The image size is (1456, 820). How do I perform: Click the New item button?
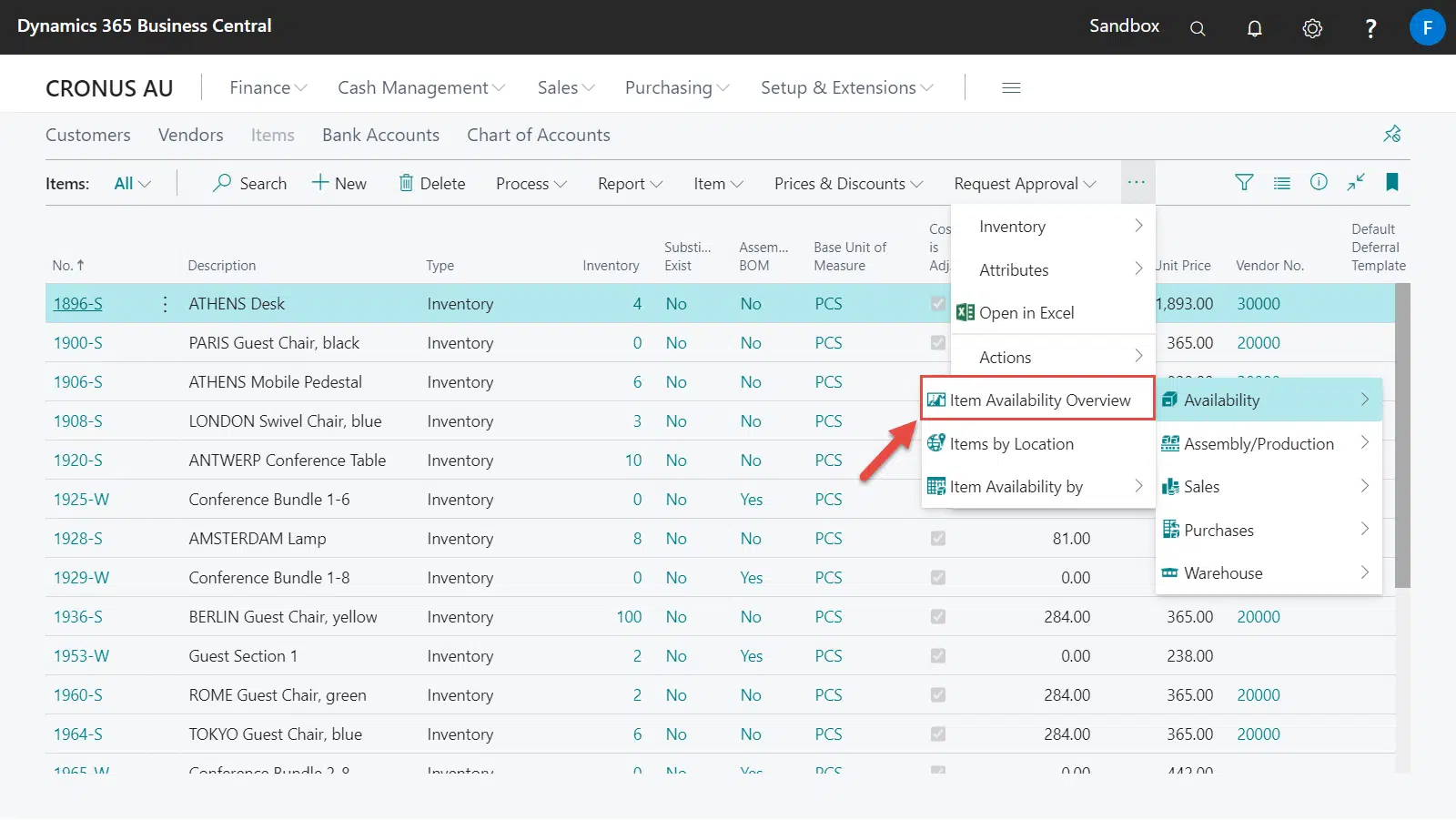[339, 184]
